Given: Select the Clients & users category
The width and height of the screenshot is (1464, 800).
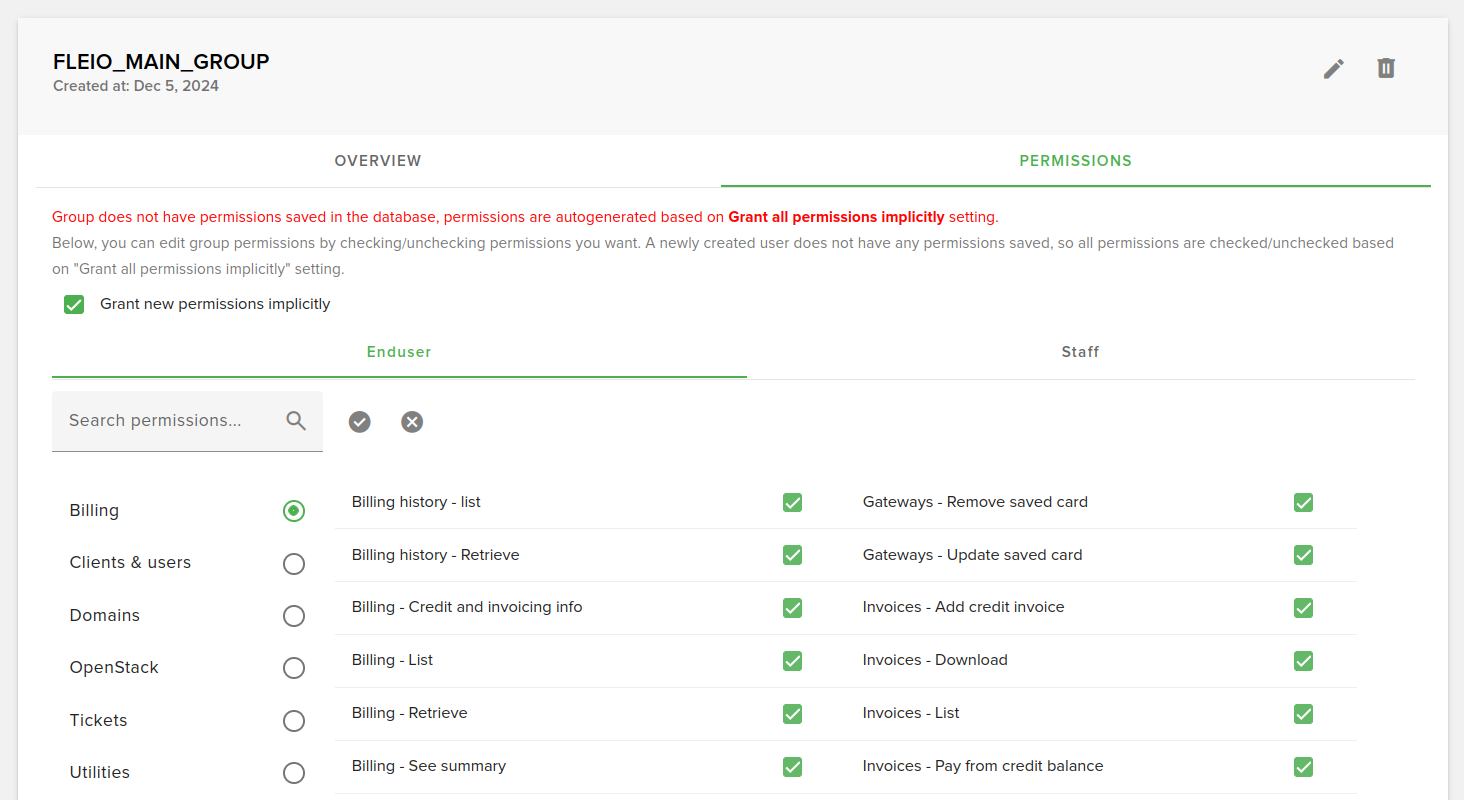Looking at the screenshot, I should (294, 563).
